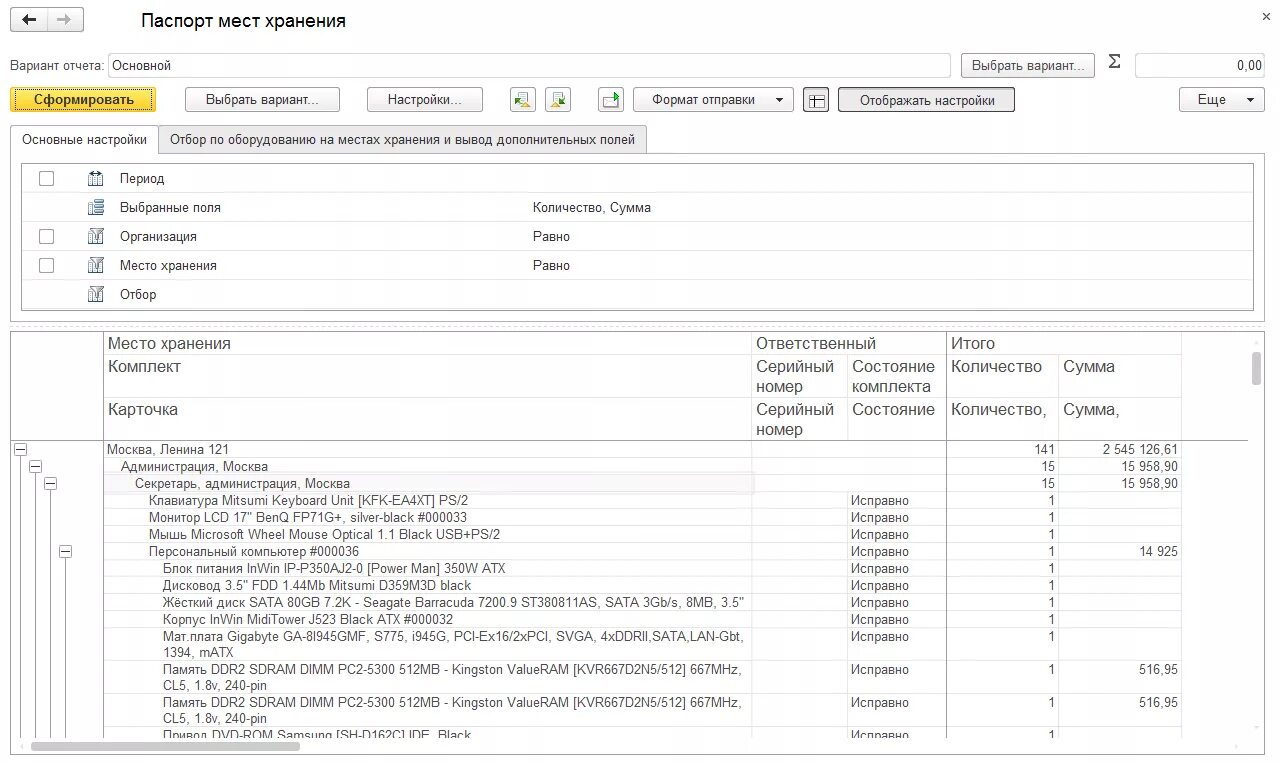Go forward with the right arrow button

[x=65, y=20]
